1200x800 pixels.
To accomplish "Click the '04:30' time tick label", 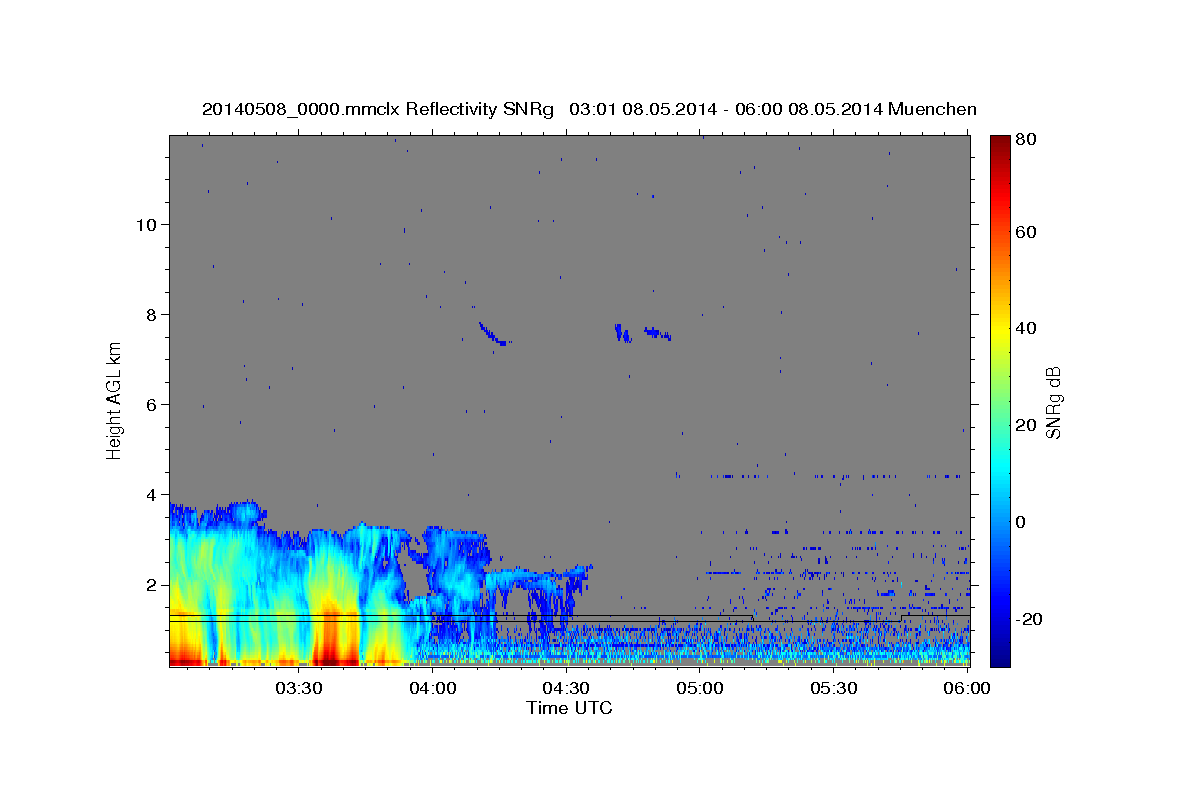I will point(567,688).
